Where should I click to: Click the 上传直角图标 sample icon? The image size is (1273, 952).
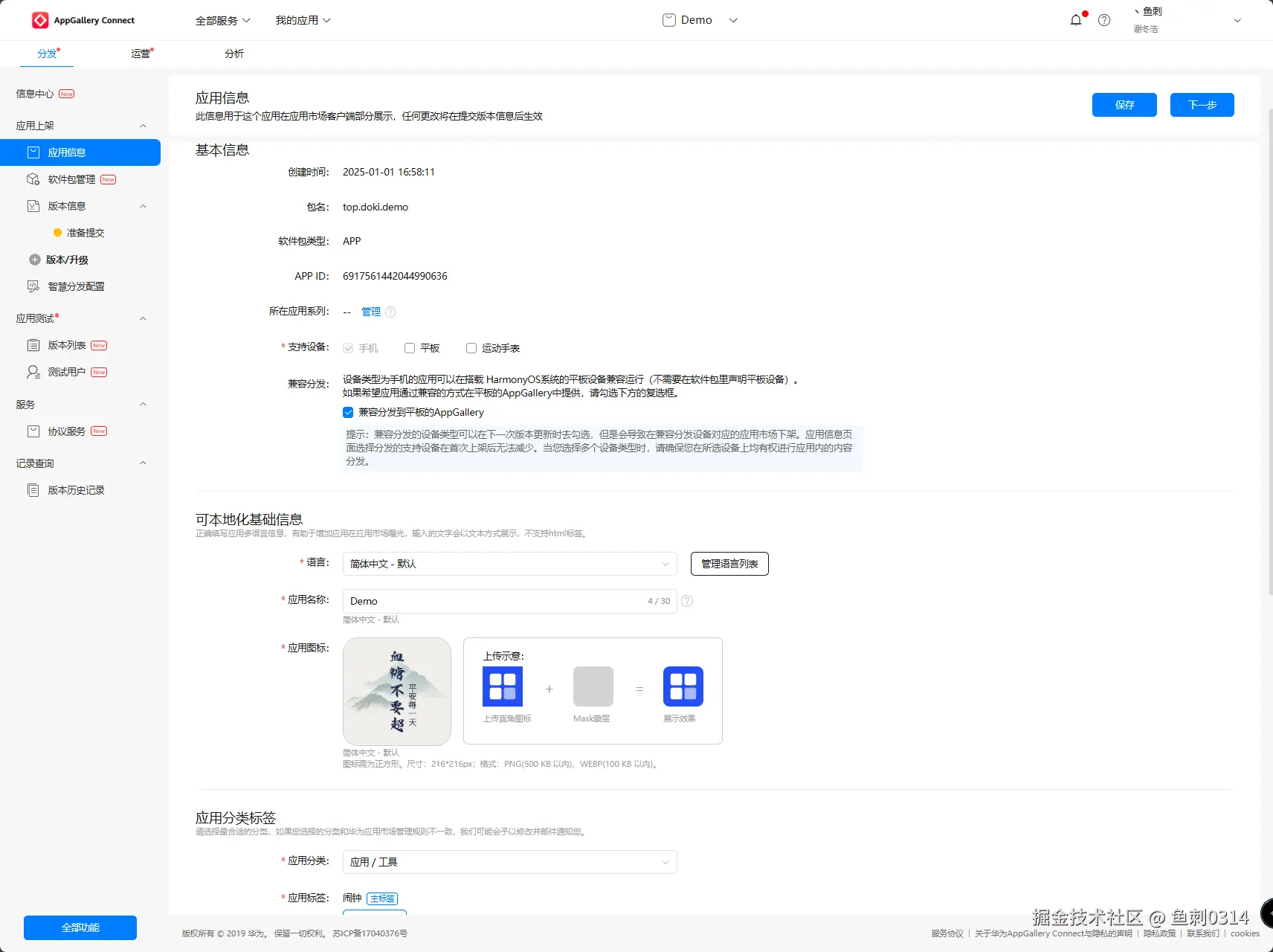(503, 686)
